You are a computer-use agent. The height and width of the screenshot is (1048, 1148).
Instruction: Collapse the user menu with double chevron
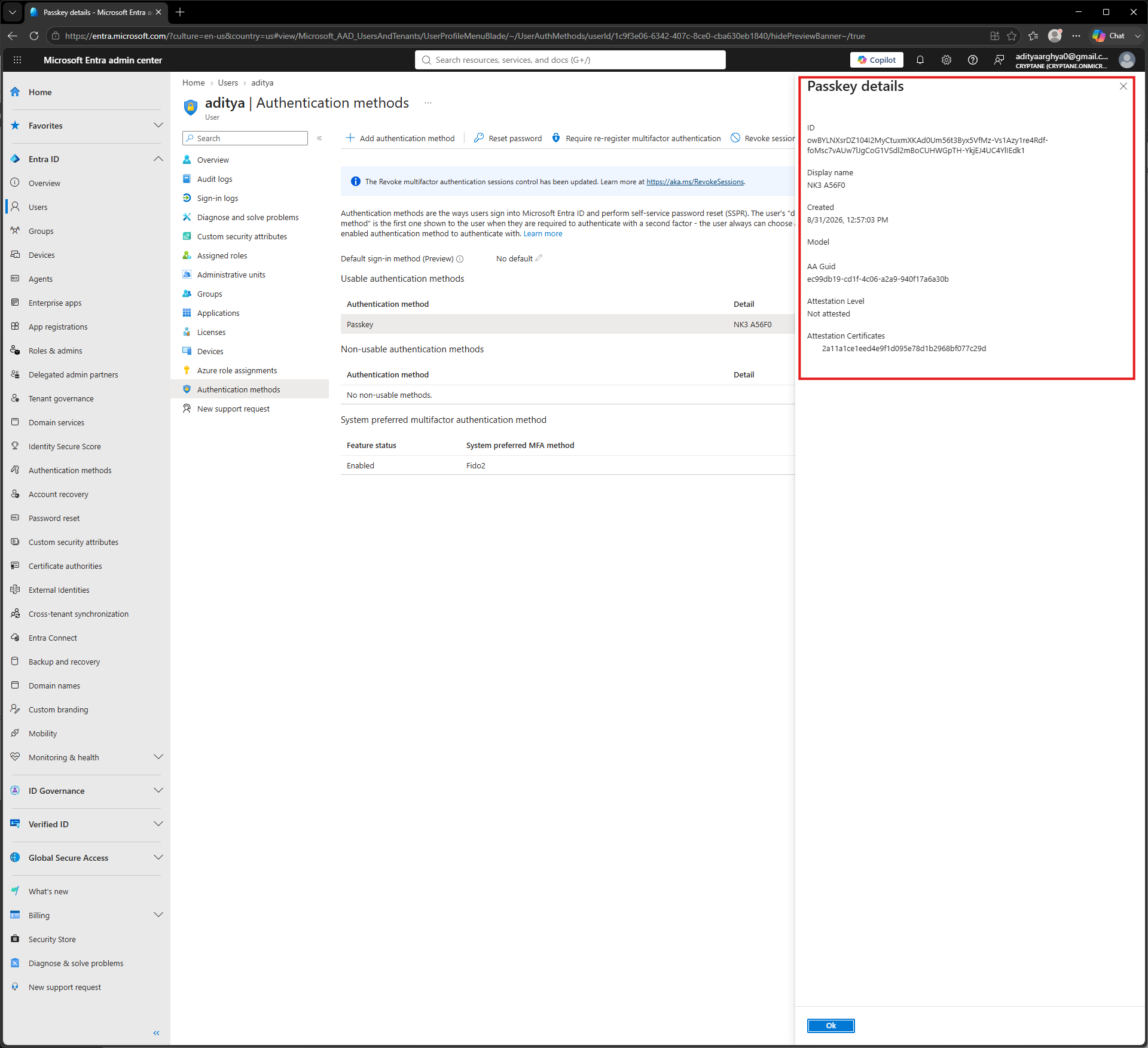[x=319, y=138]
